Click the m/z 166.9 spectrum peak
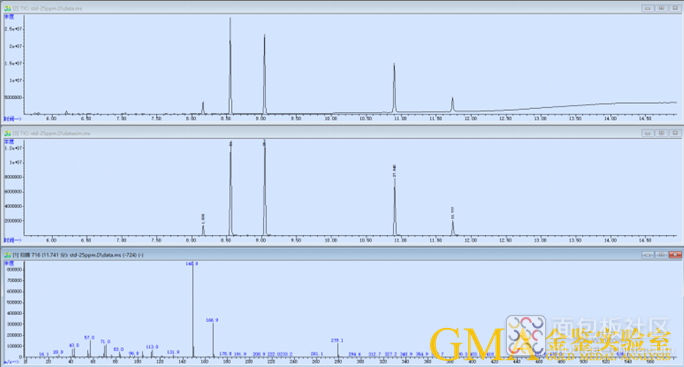Screen dimensions: 684x367 [x=213, y=340]
